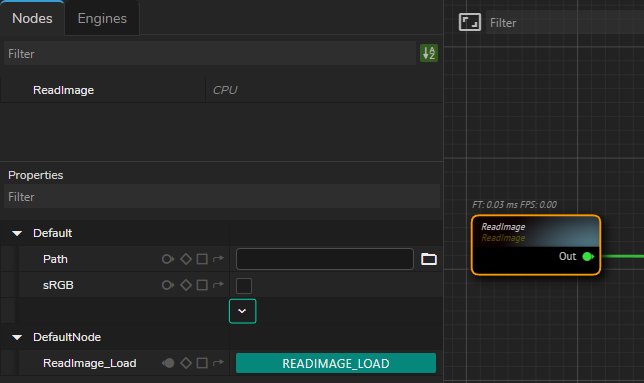Click the ReadImage_Load row pin circle icon
This screenshot has width=644, height=383.
(168, 363)
